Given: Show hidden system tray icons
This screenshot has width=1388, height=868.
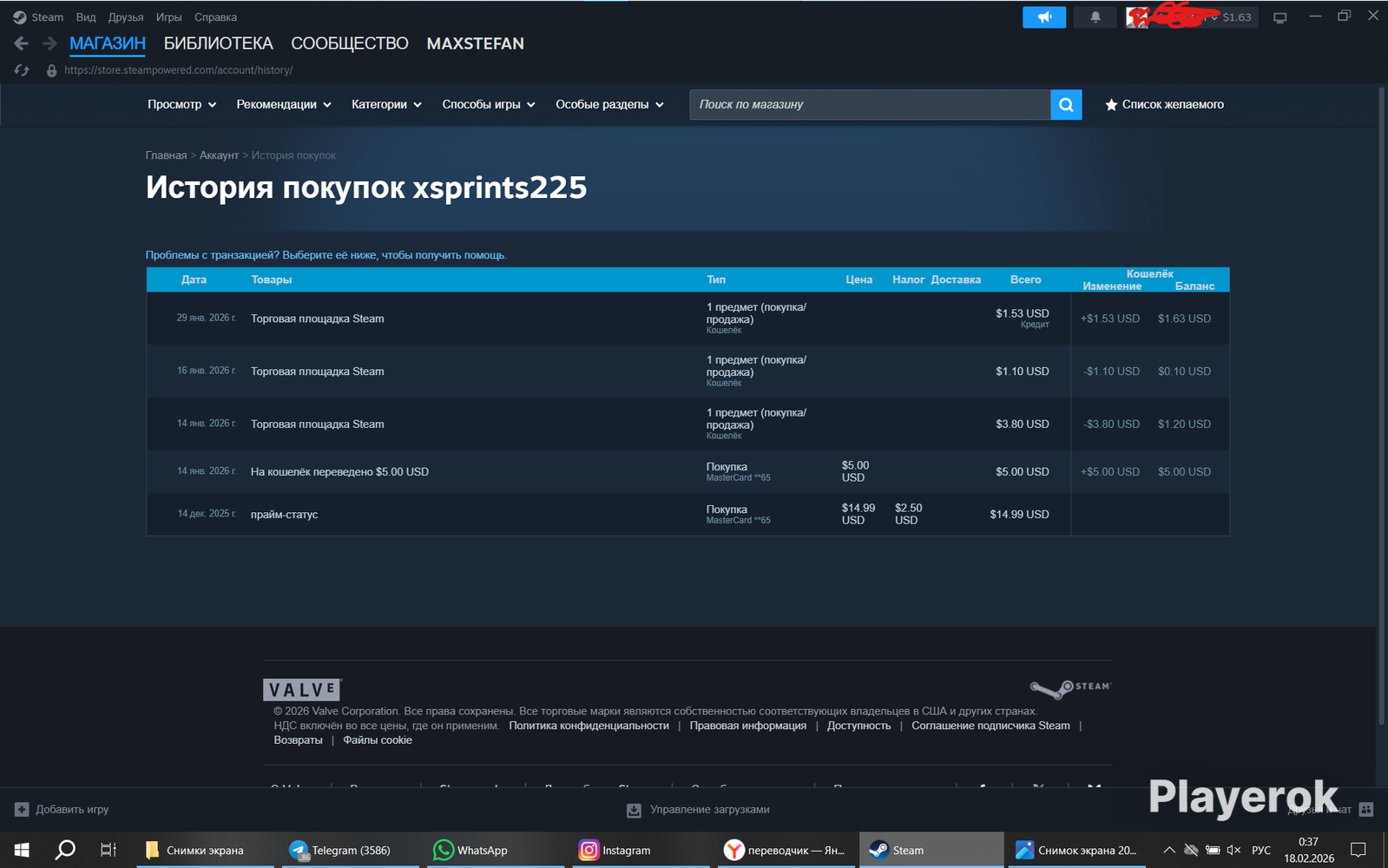Looking at the screenshot, I should [1169, 850].
